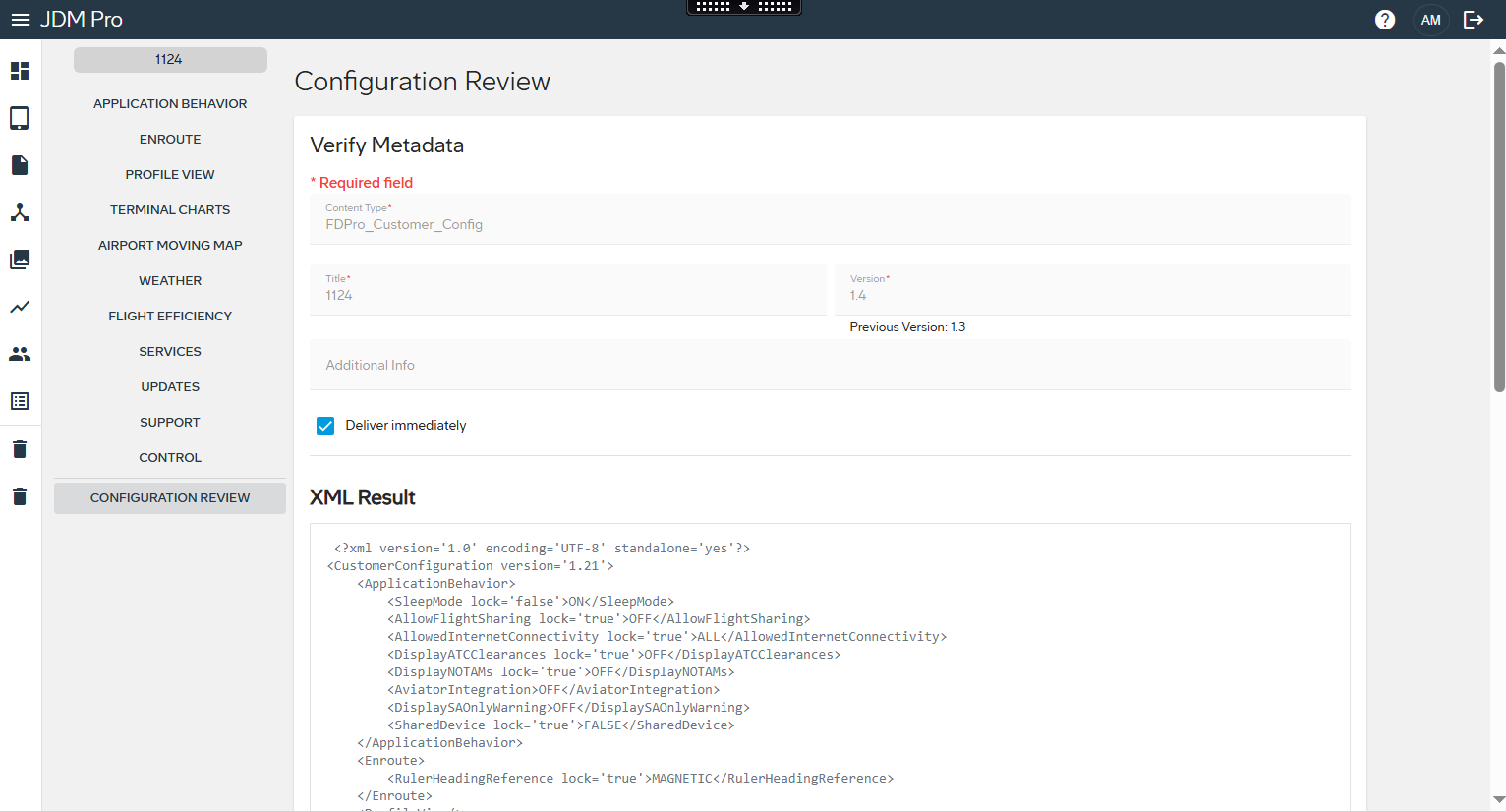Open the dashboard panel from the sidebar
Viewport: 1506px width, 812px height.
pos(20,71)
